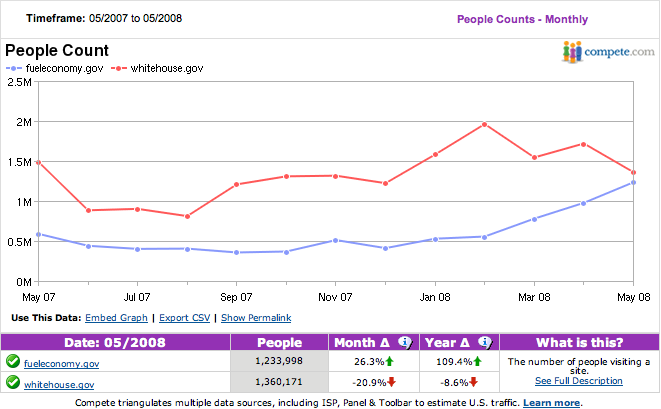Click whitehouse.gov peak data point above 2M line

(485, 124)
